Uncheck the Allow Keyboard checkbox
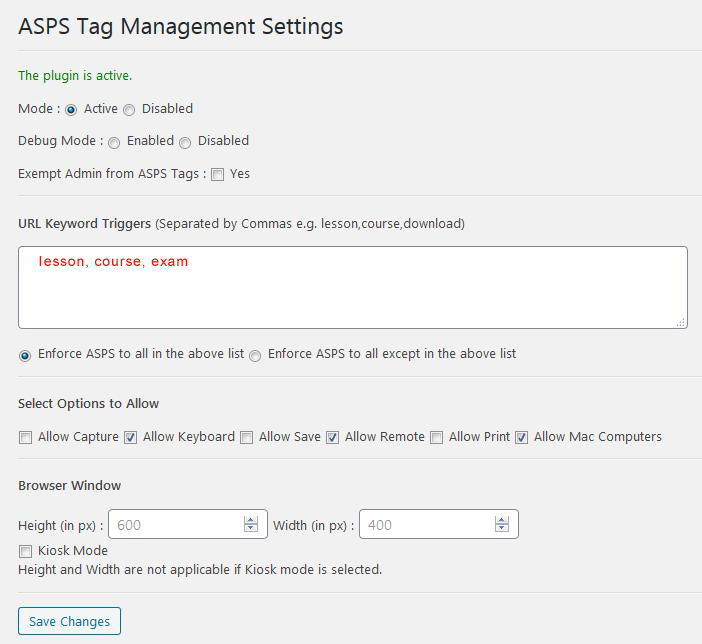 (130, 437)
